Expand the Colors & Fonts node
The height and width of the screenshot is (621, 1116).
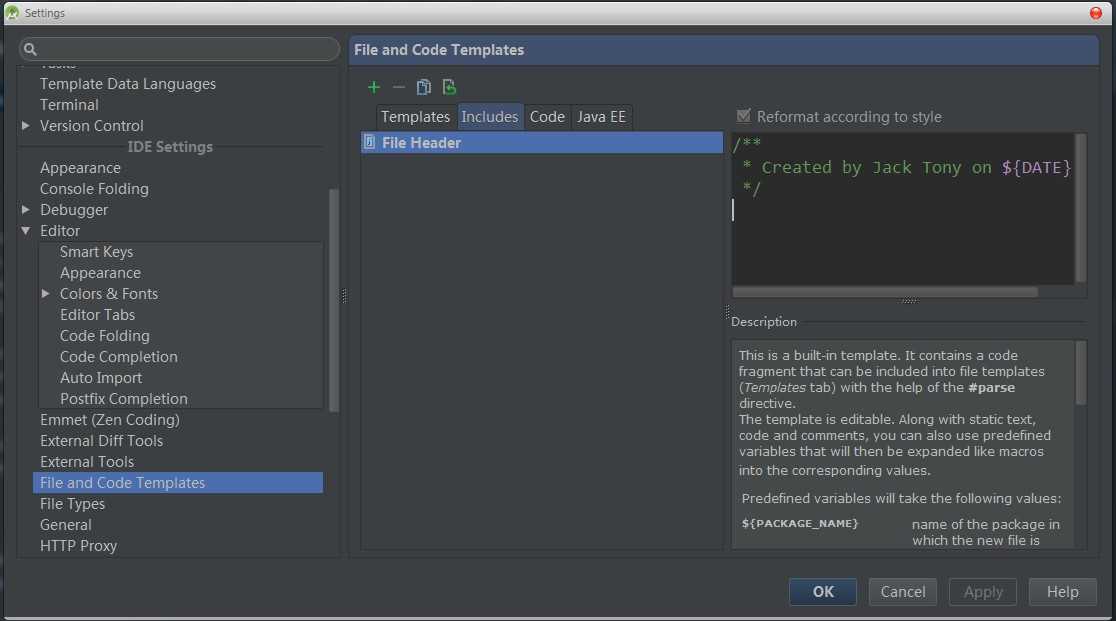pyautogui.click(x=46, y=293)
